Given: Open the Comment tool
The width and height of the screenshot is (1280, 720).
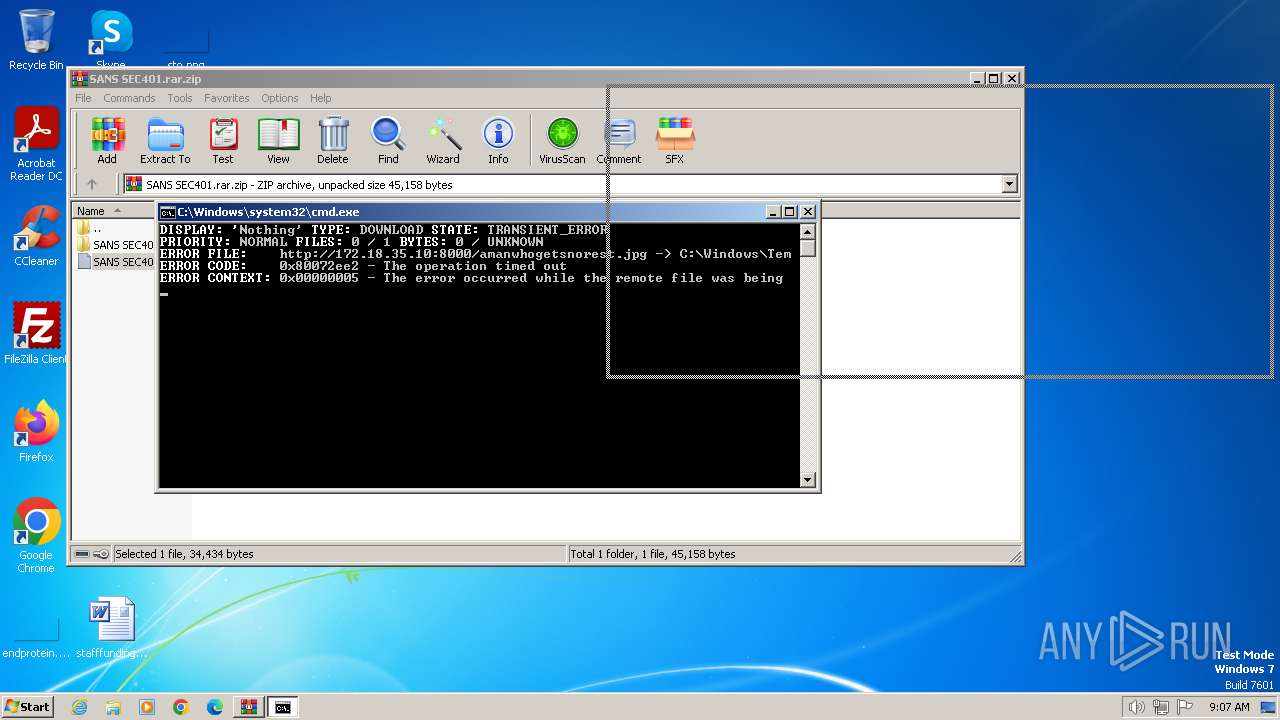Looking at the screenshot, I should [619, 140].
